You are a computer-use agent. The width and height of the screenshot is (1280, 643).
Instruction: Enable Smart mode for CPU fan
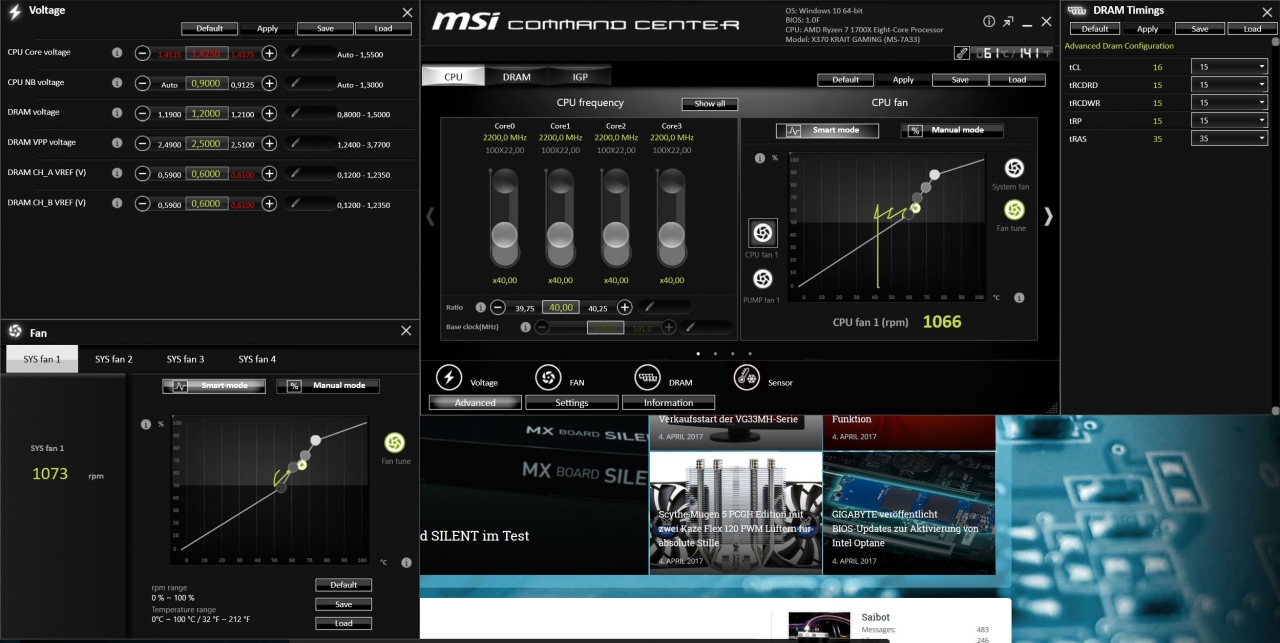[828, 130]
